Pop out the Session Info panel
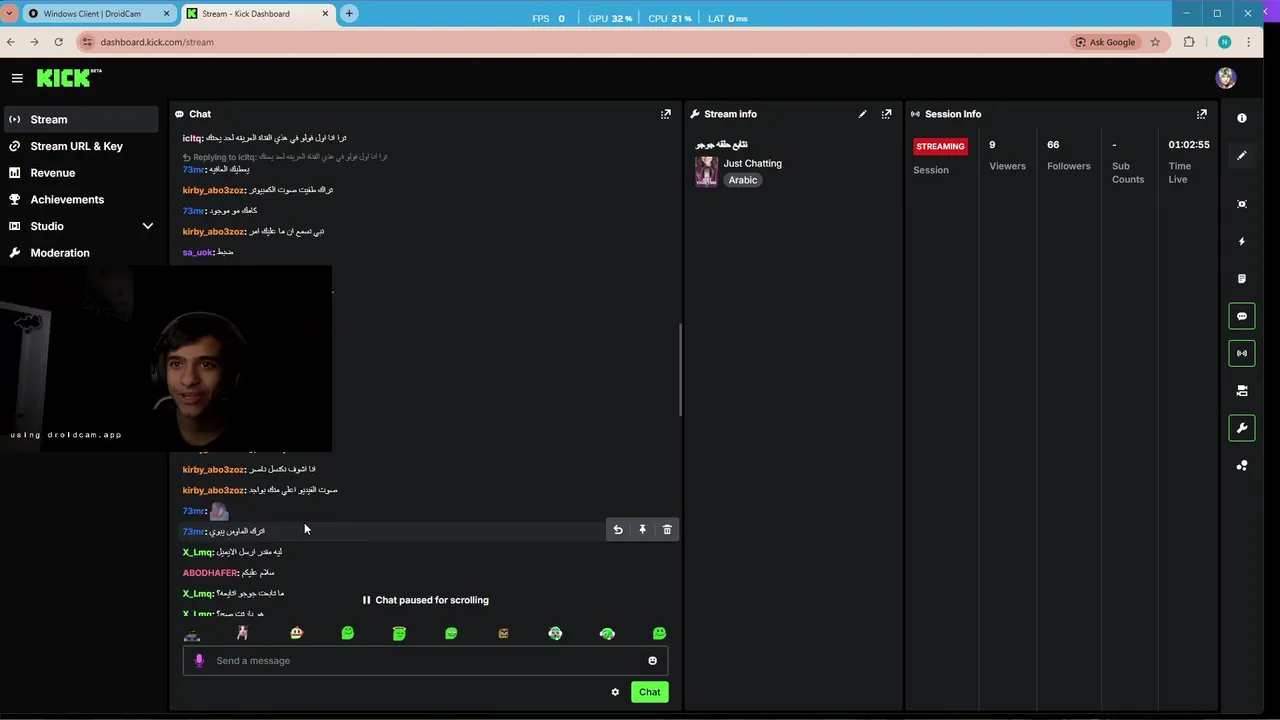This screenshot has height=720, width=1280. coord(1202,114)
